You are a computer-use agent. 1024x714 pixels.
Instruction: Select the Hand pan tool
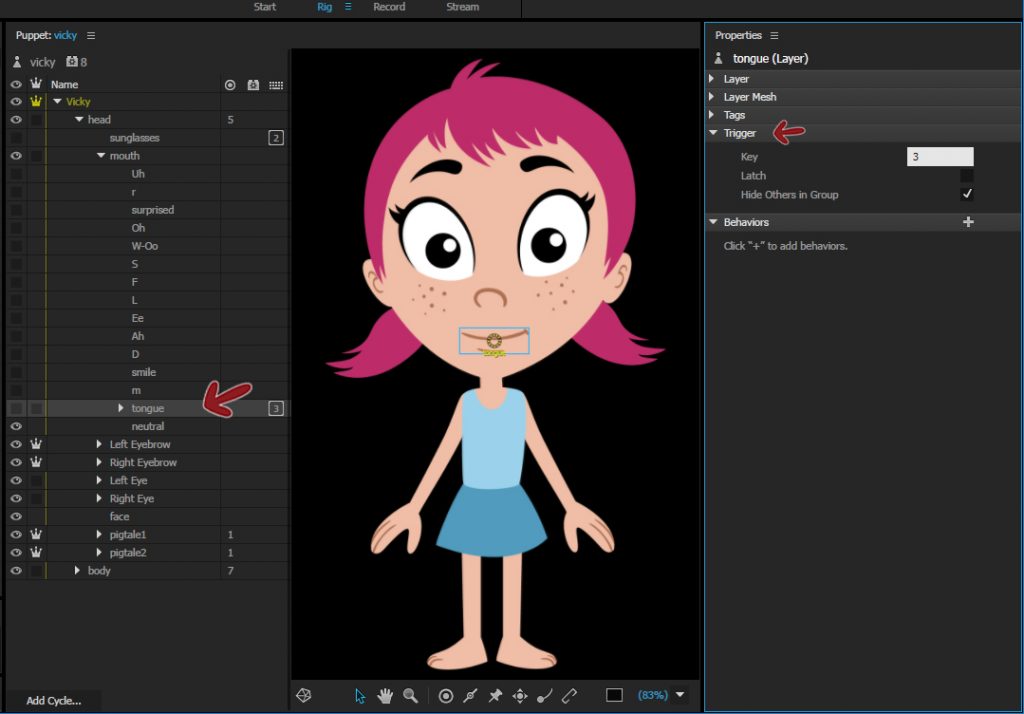click(x=385, y=696)
